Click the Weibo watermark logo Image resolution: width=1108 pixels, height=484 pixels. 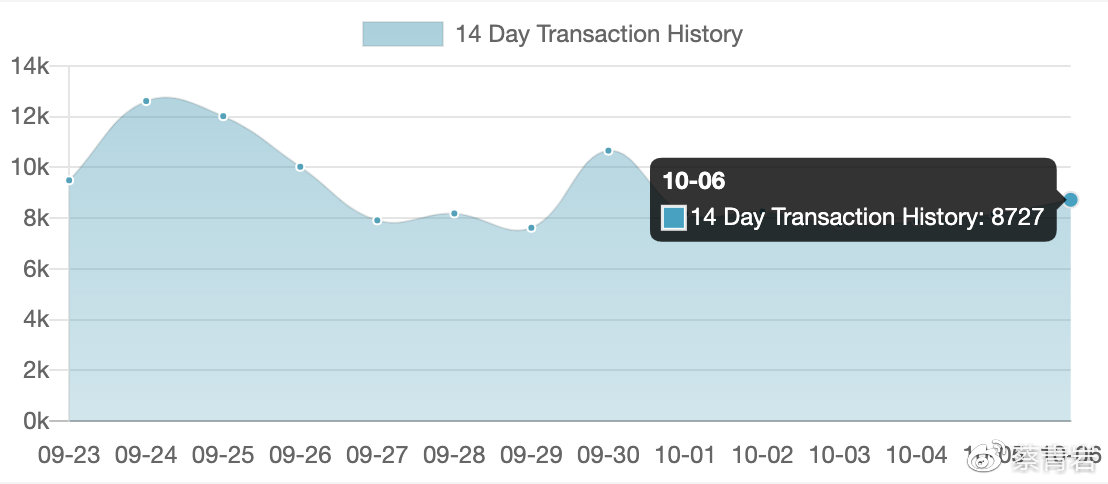(x=988, y=458)
